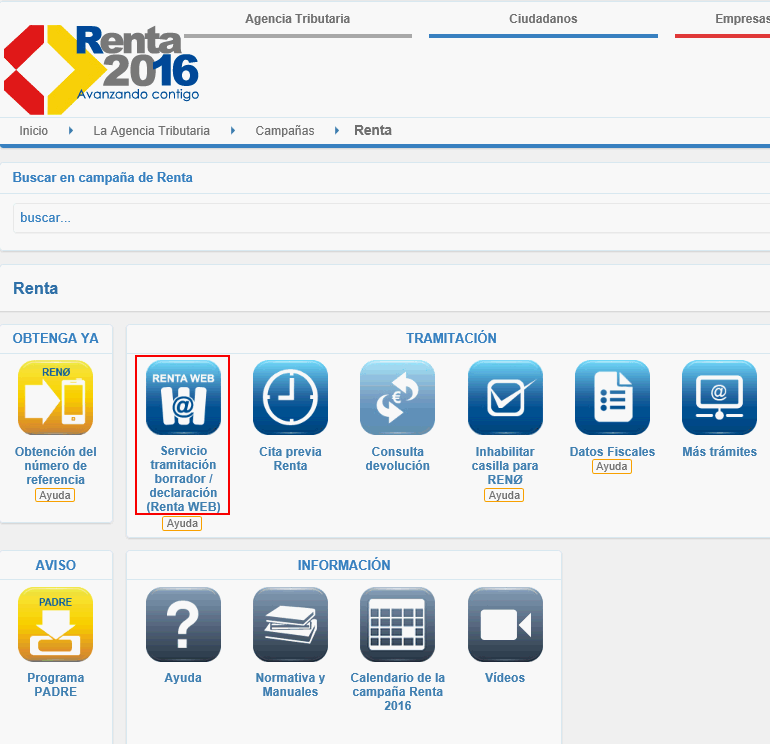Screen dimensions: 770x744
Task: Click Calendario de la campaña Renta 2016 link
Action: [x=397, y=691]
